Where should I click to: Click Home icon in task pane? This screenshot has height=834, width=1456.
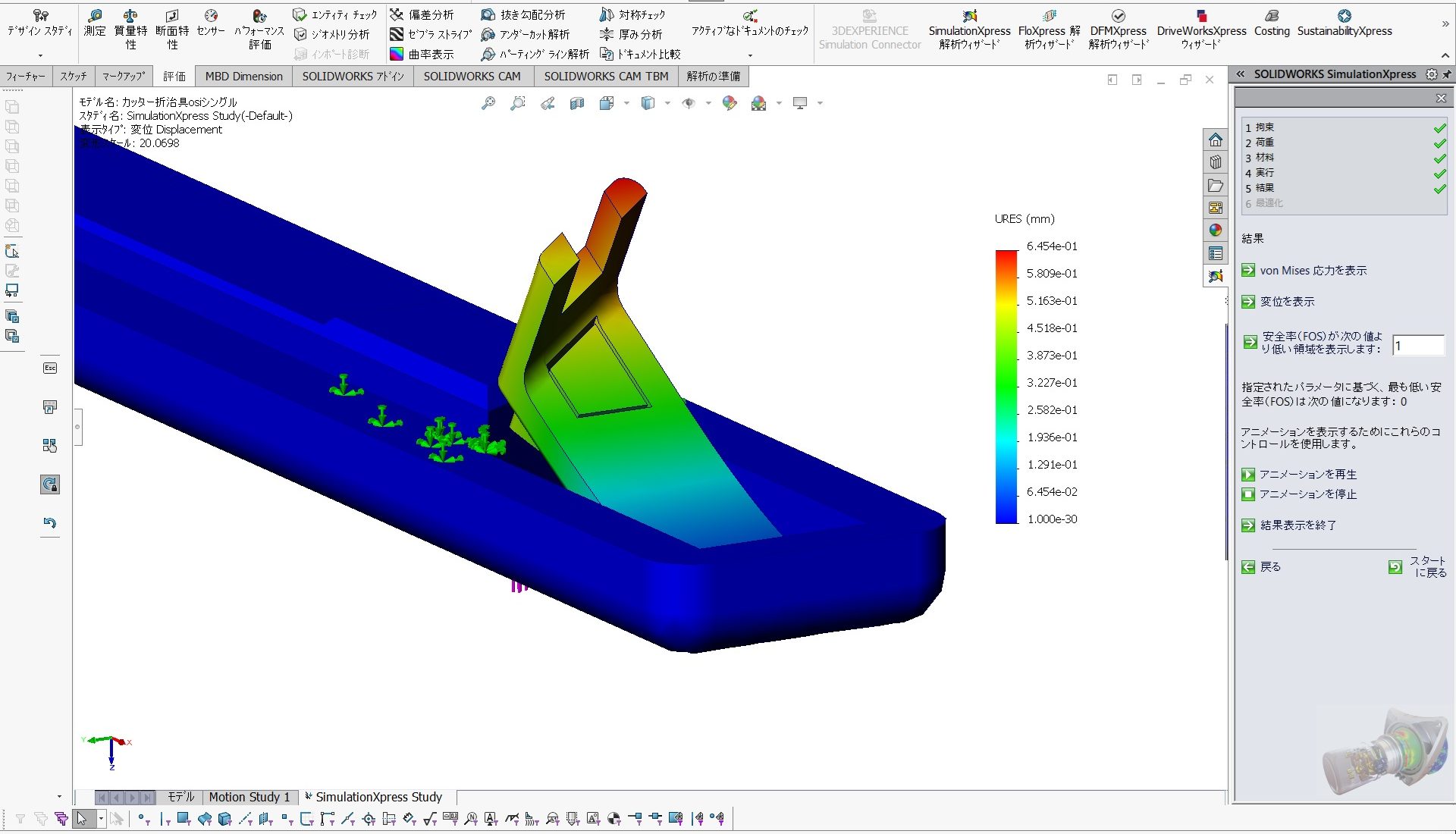pos(1216,140)
